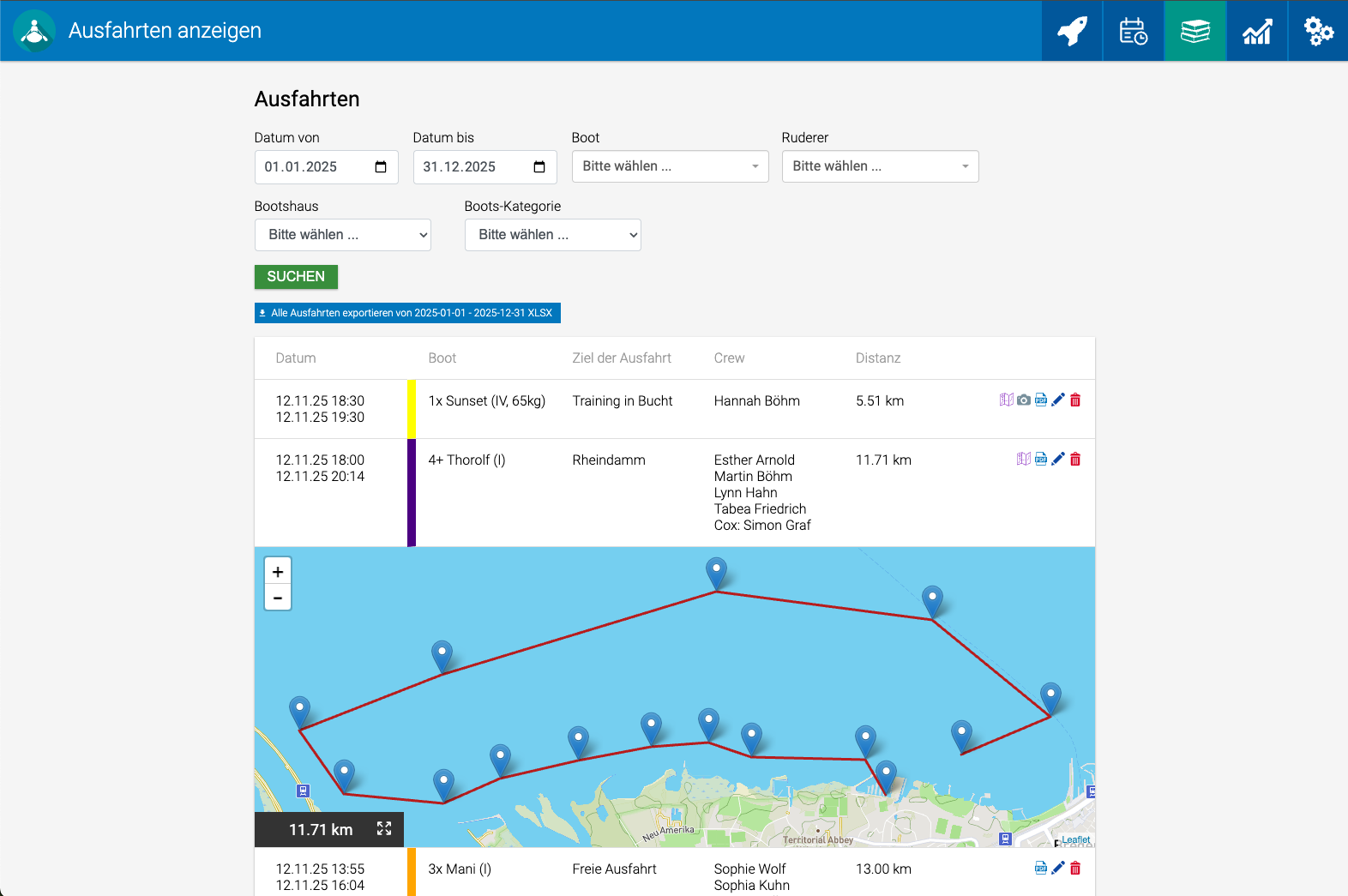
Task: Toggle map view for Thorolf trip
Action: [x=1023, y=459]
